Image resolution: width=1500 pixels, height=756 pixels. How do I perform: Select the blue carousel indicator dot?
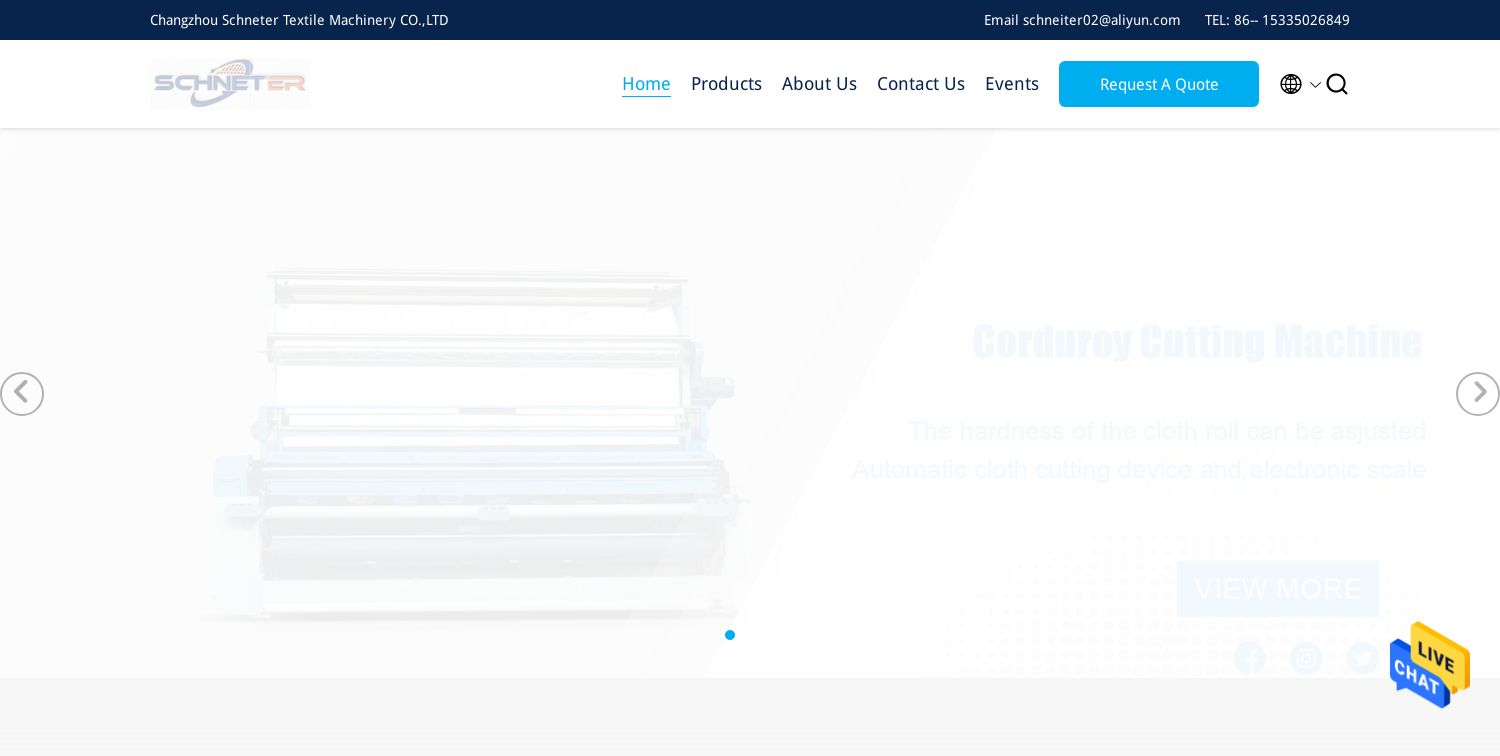click(730, 635)
